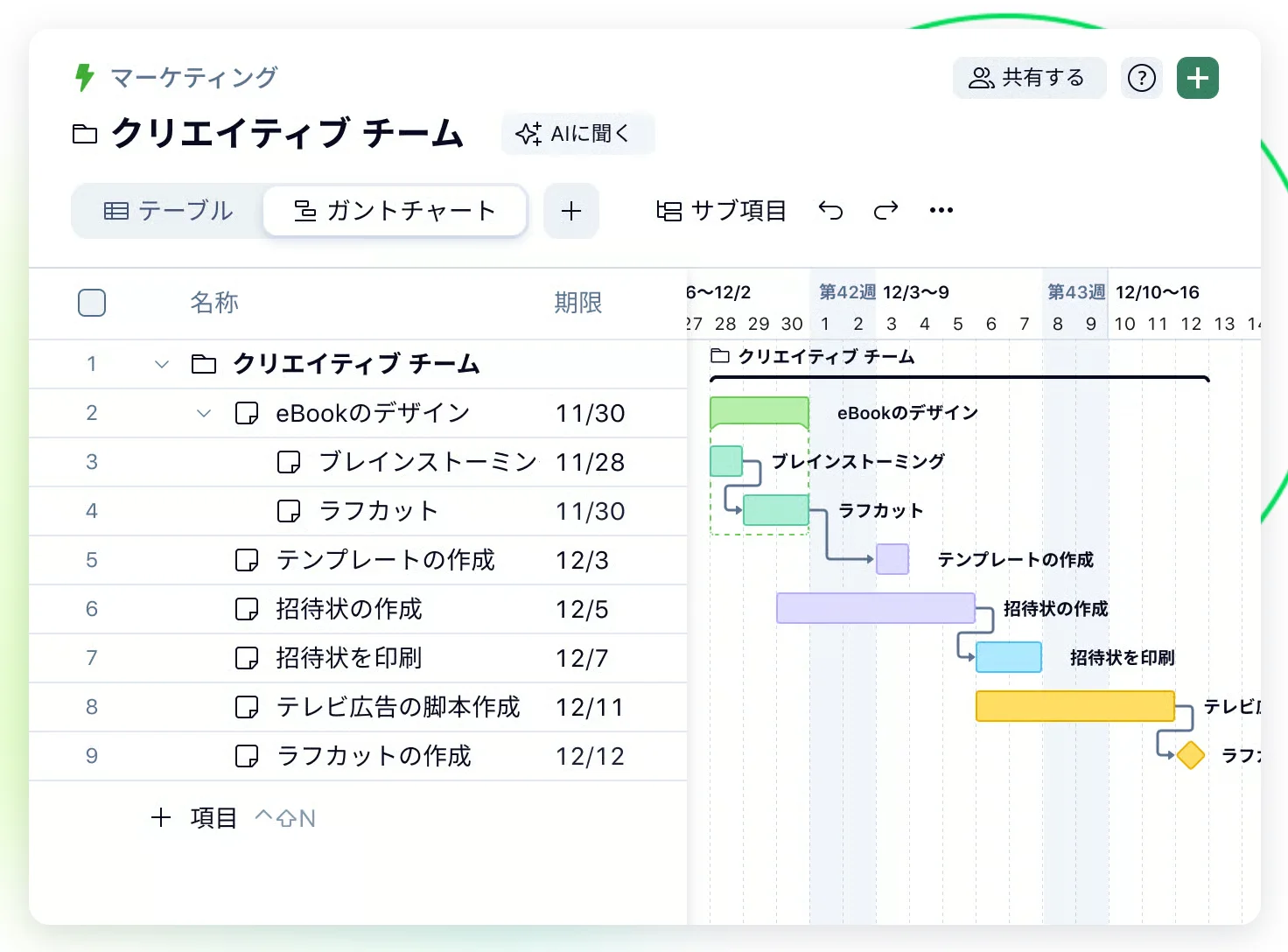
Task: Click the マーケティング breadcrumb text
Action: pos(194,78)
